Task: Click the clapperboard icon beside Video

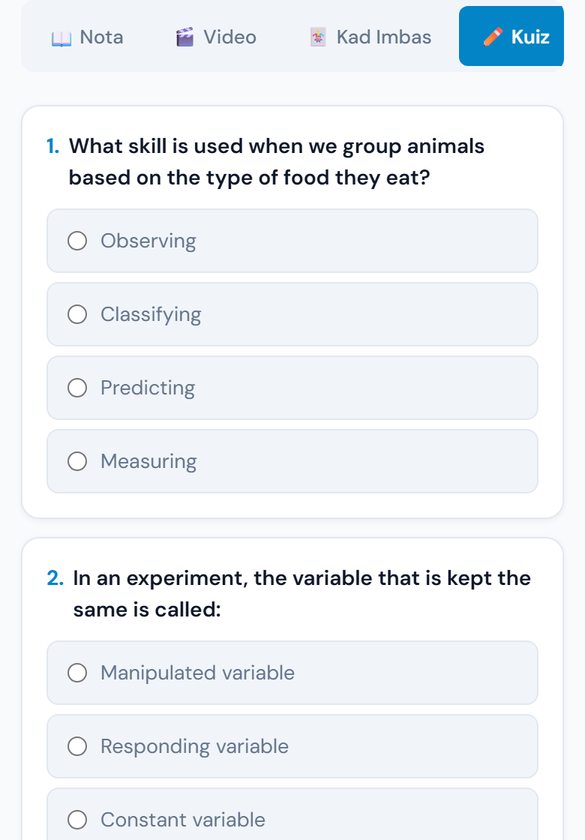Action: point(185,38)
